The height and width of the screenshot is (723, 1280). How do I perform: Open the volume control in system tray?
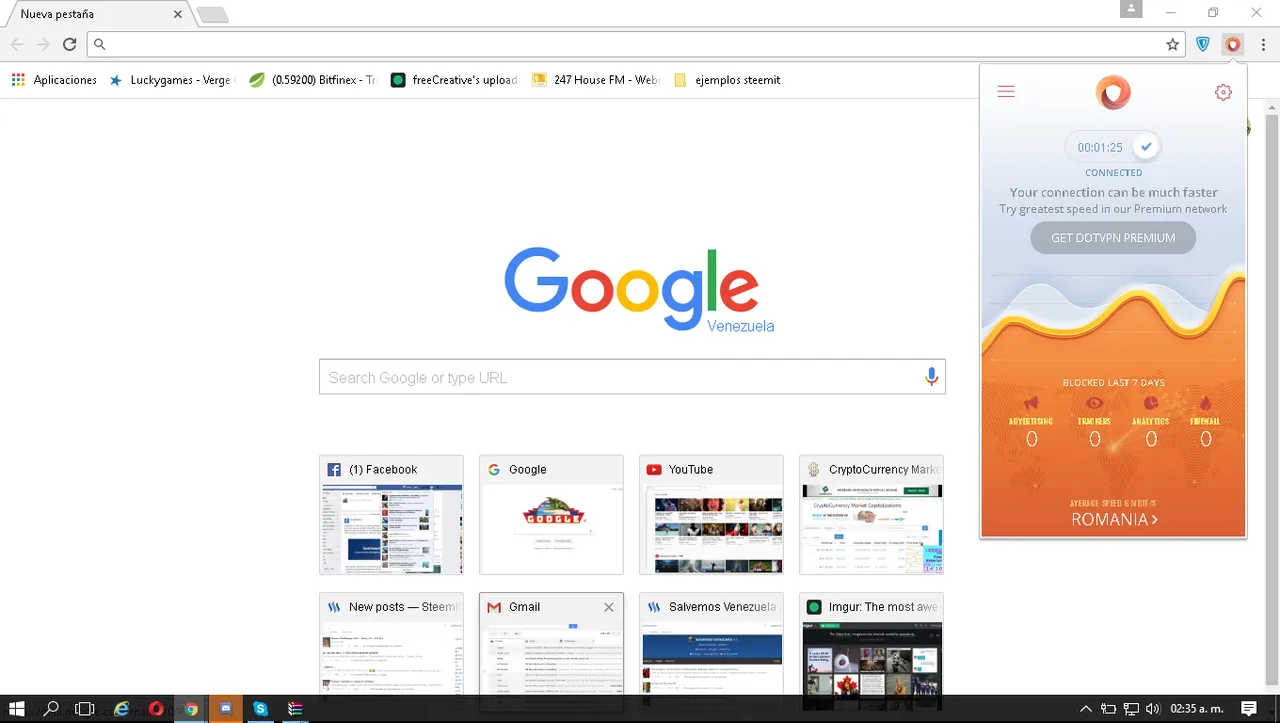[x=1151, y=709]
